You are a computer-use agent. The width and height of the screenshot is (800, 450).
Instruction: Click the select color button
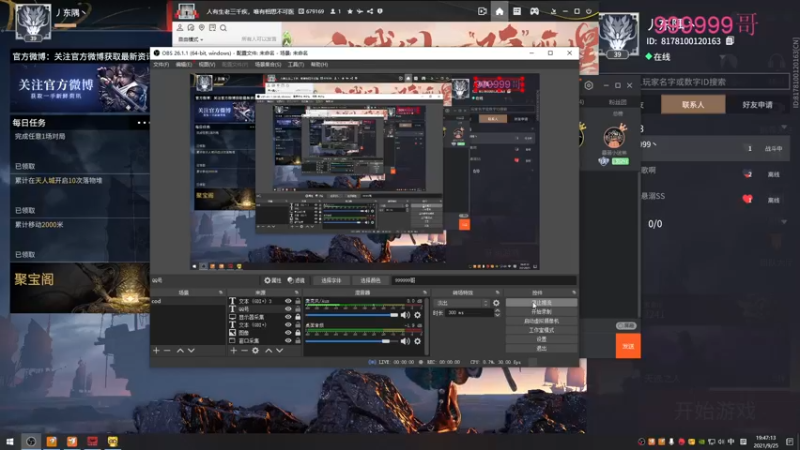tap(370, 280)
